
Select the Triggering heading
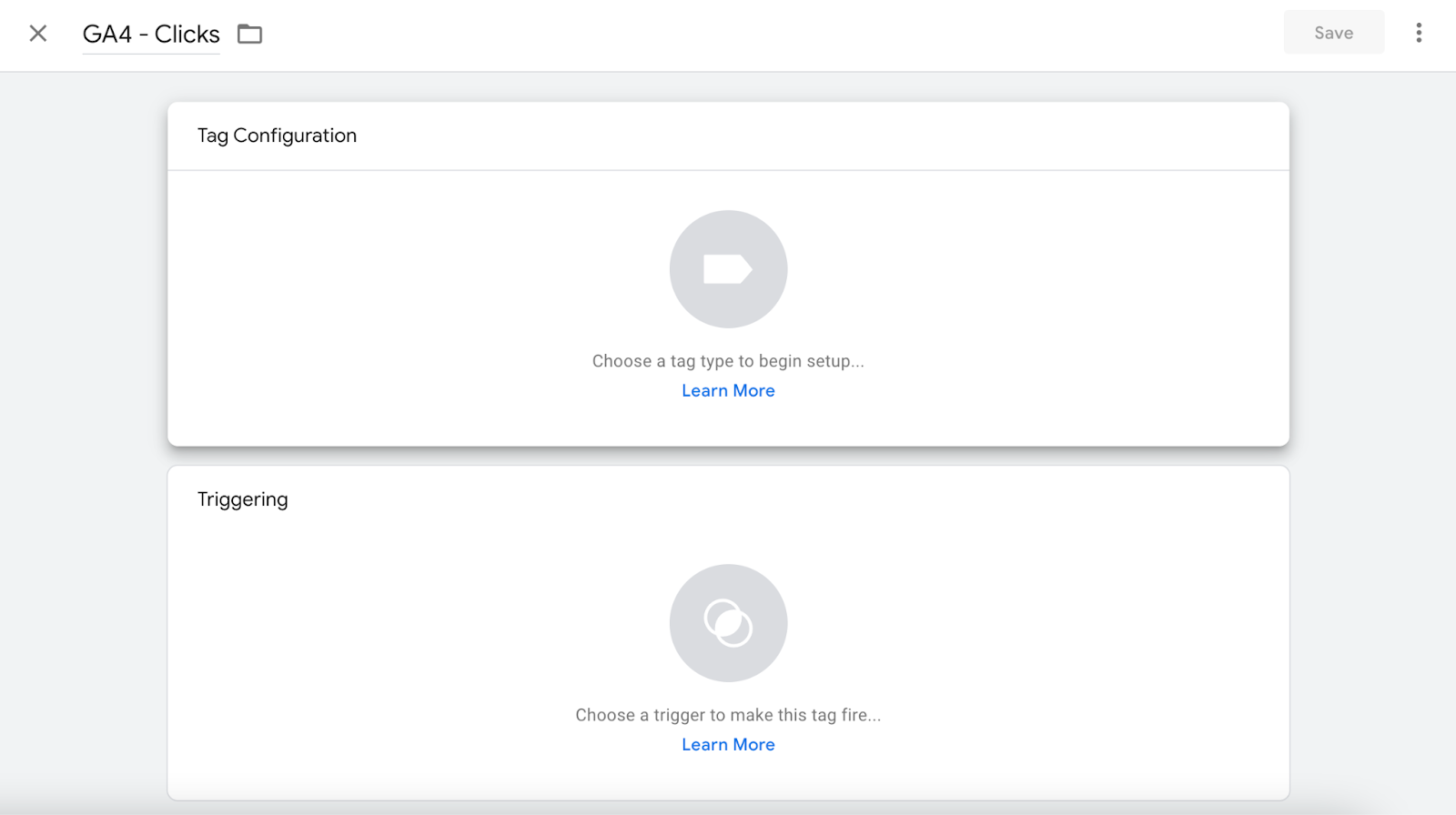242,499
